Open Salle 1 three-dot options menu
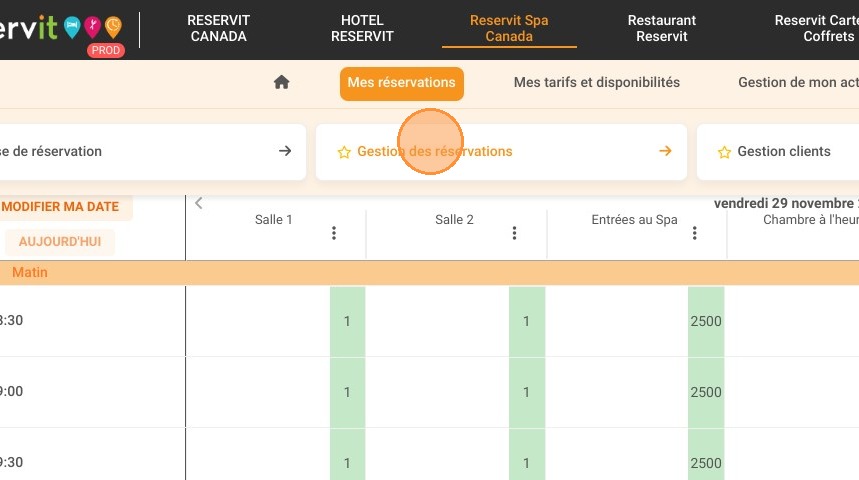The height and width of the screenshot is (480, 859). [x=334, y=233]
